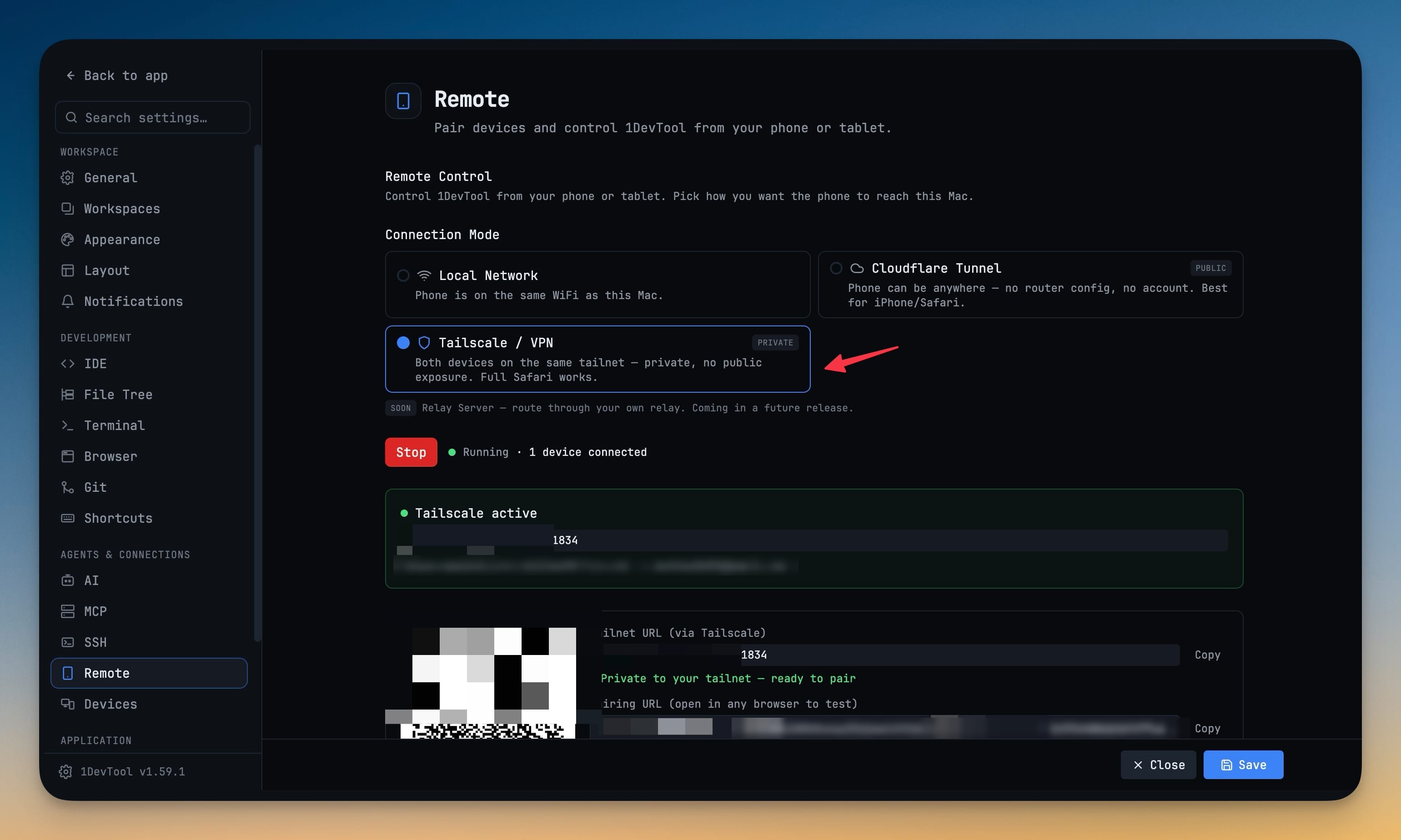Go to General settings page

point(149,178)
